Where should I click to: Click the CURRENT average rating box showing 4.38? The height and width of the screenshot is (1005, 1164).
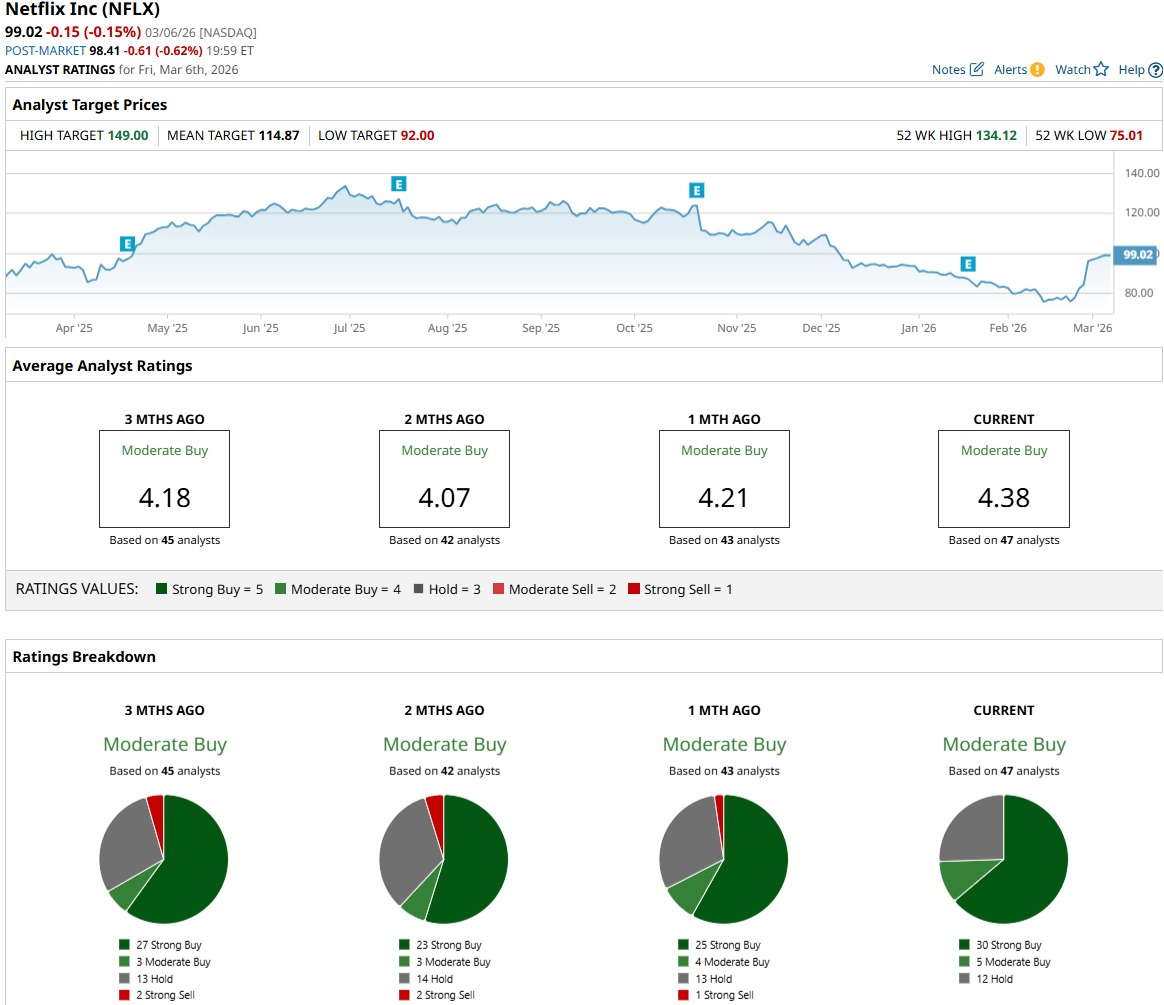pos(1003,479)
